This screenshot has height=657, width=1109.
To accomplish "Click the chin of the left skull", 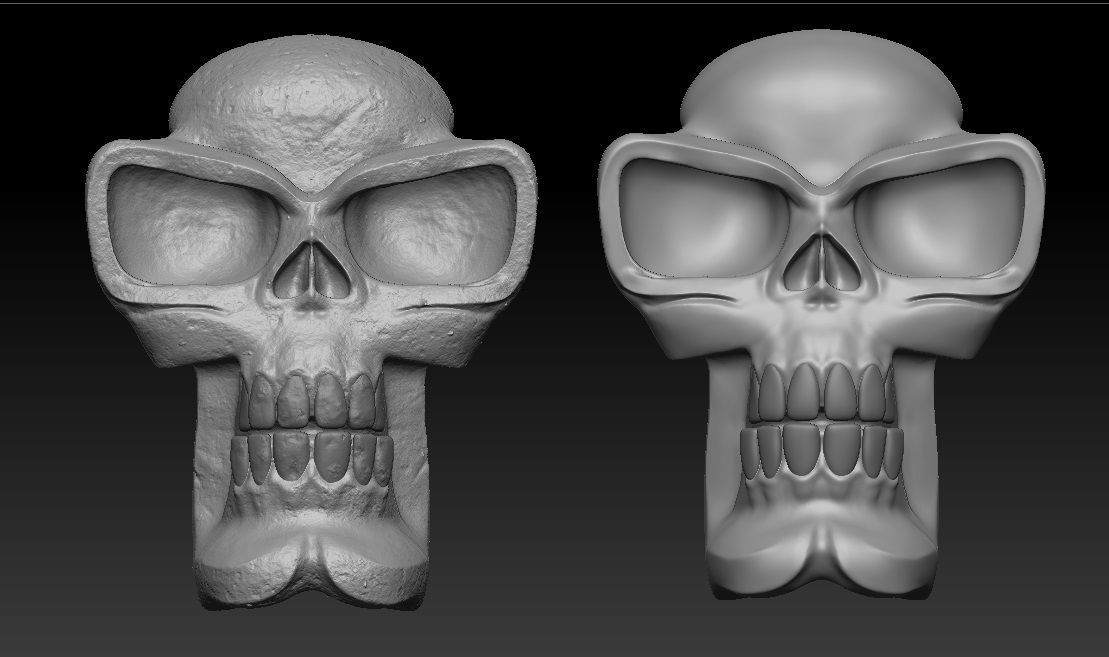I will click(x=310, y=560).
